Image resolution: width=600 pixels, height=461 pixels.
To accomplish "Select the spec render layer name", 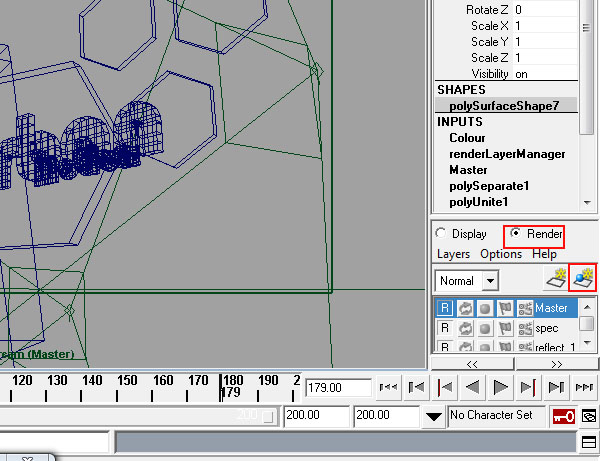I will point(546,329).
